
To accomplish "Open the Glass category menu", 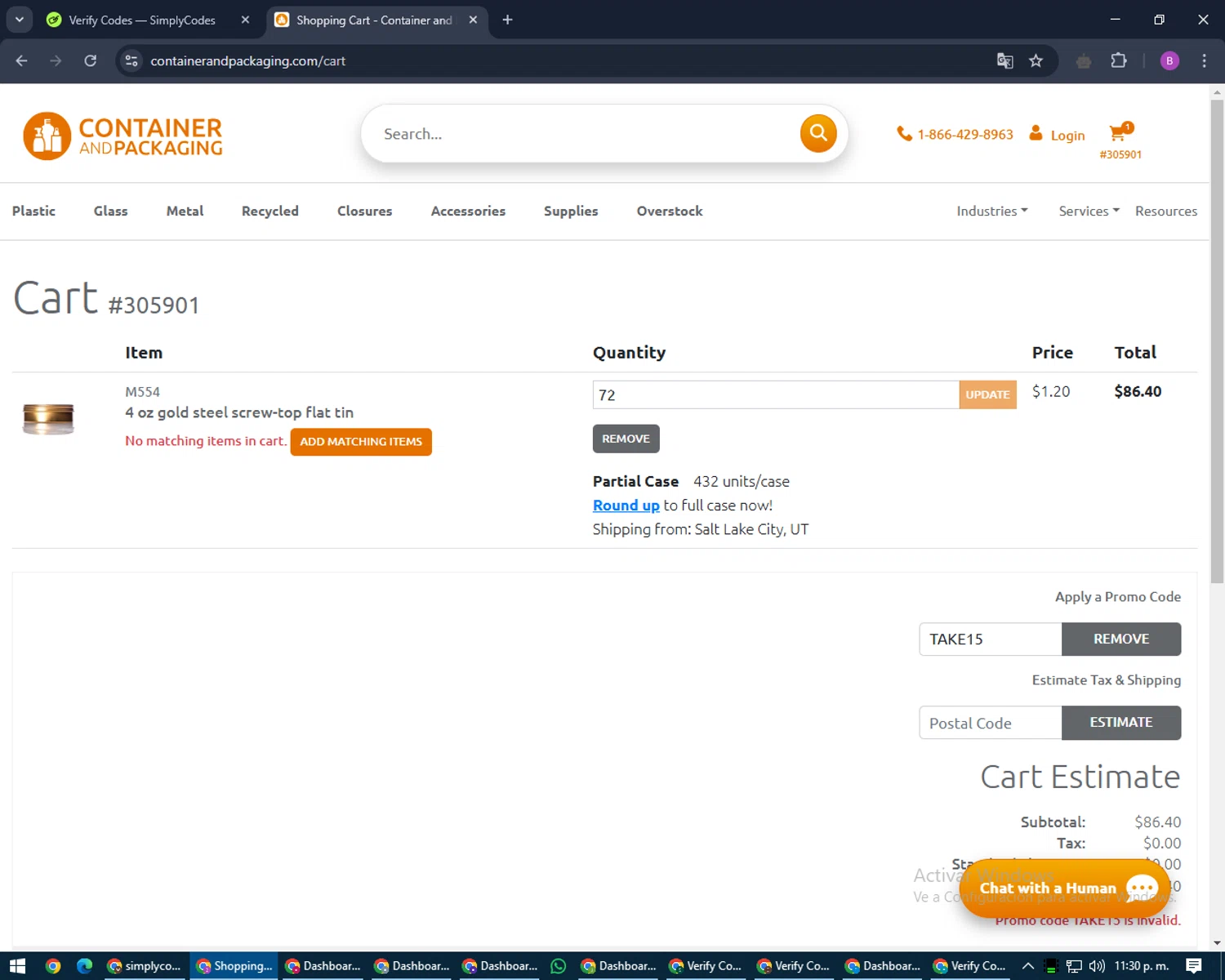I will click(x=110, y=211).
